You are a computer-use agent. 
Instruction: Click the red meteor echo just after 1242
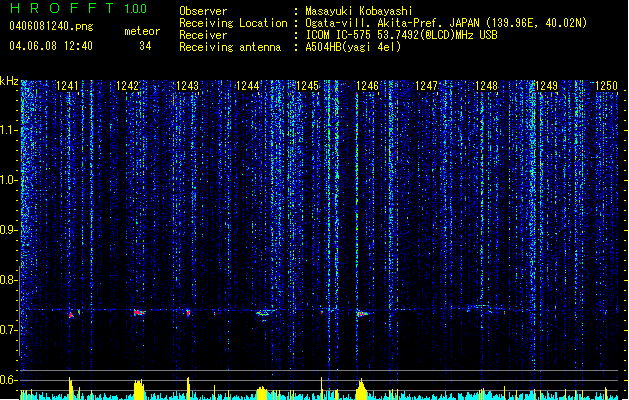tap(139, 312)
